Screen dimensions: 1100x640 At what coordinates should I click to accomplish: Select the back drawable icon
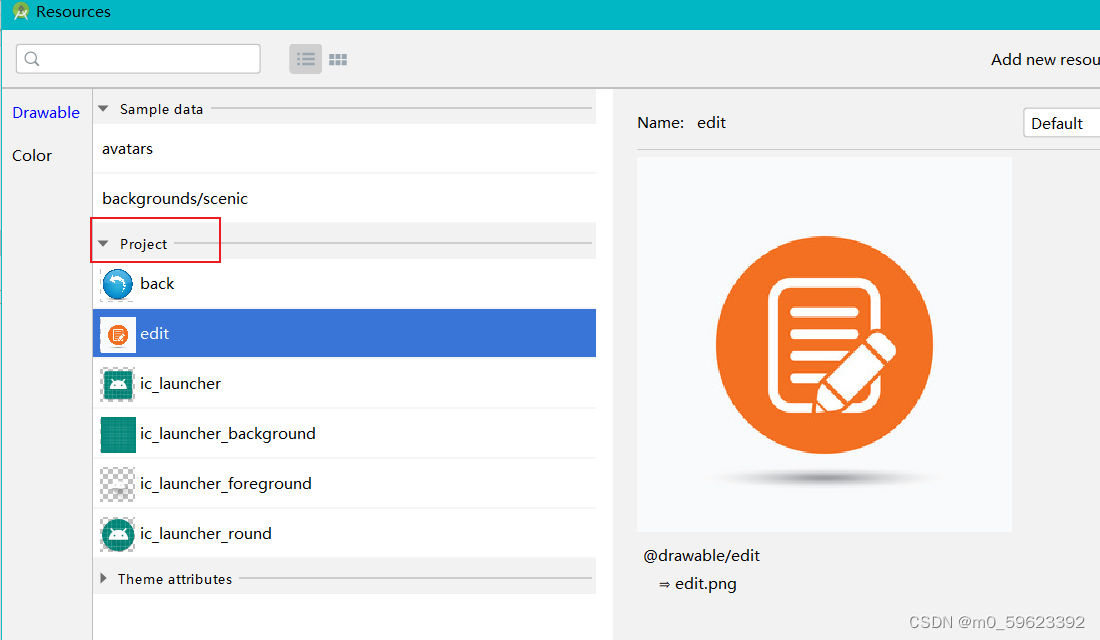point(117,284)
